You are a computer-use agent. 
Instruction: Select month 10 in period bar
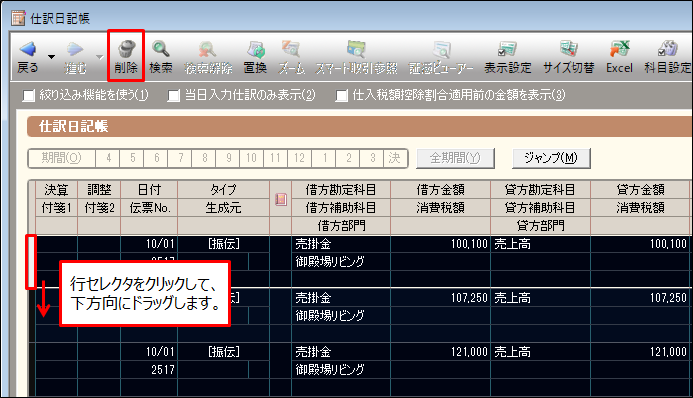[252, 158]
